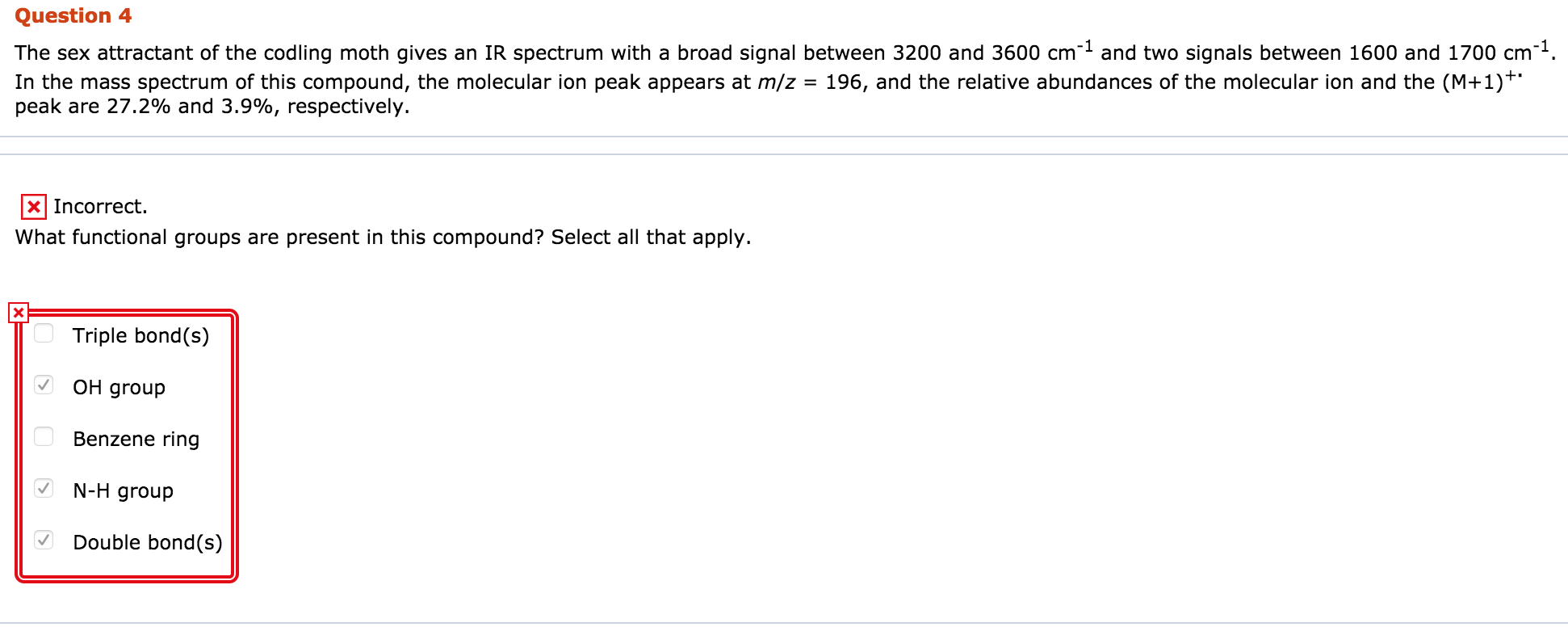Image resolution: width=1568 pixels, height=627 pixels.
Task: Click the OH group label
Action: tap(119, 388)
